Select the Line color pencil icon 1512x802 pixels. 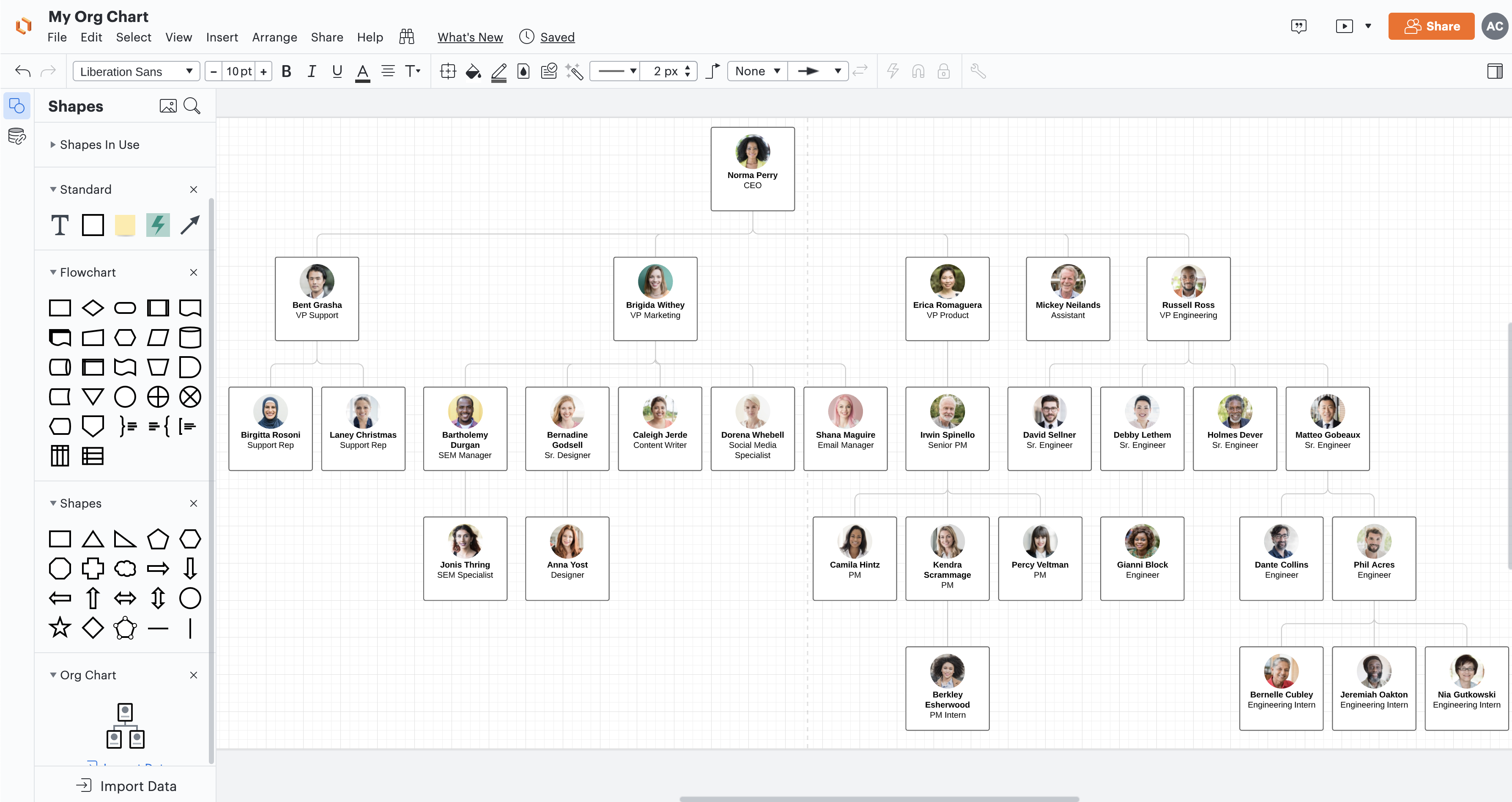pos(499,71)
